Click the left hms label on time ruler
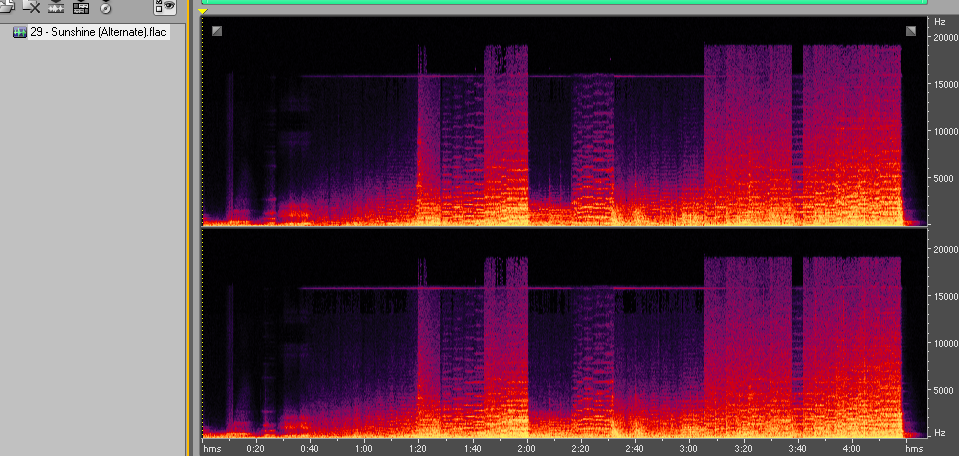Screen dimensions: 959x456 tap(210, 449)
